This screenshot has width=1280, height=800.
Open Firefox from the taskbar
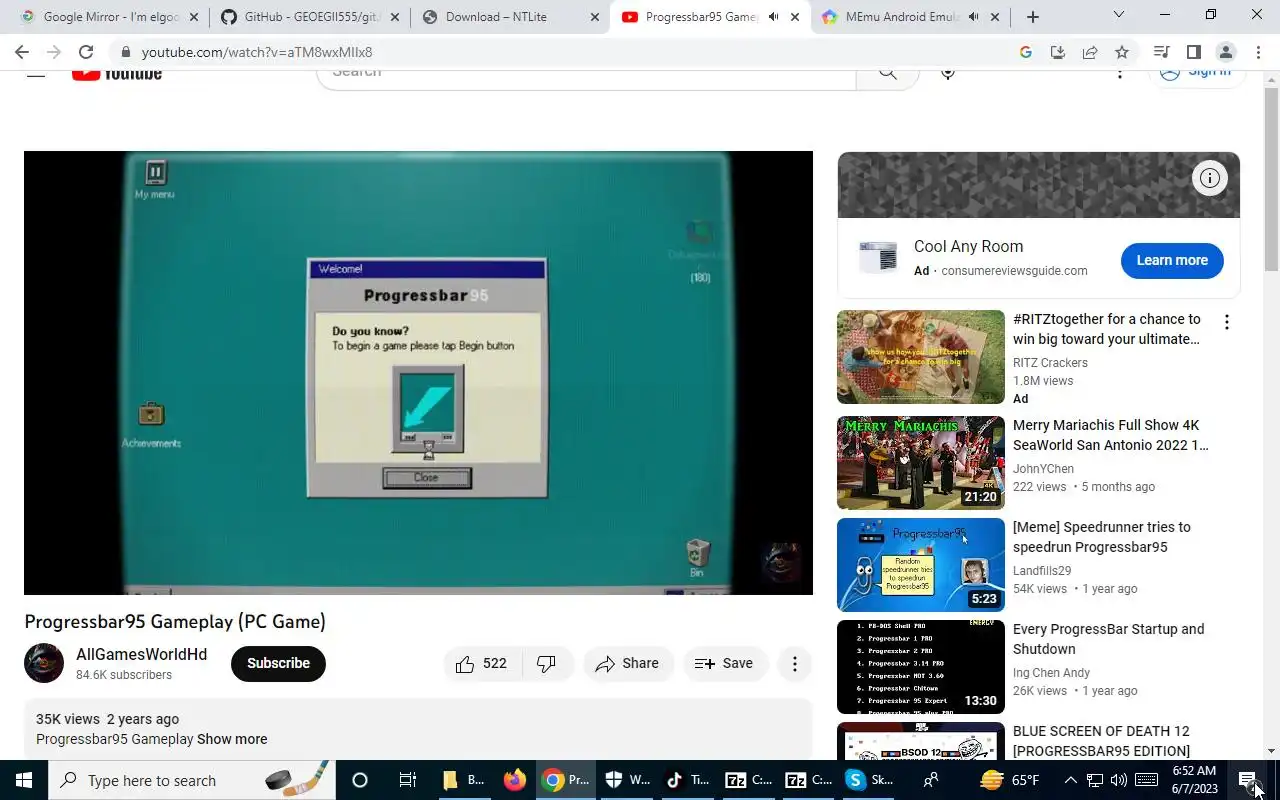[x=515, y=780]
